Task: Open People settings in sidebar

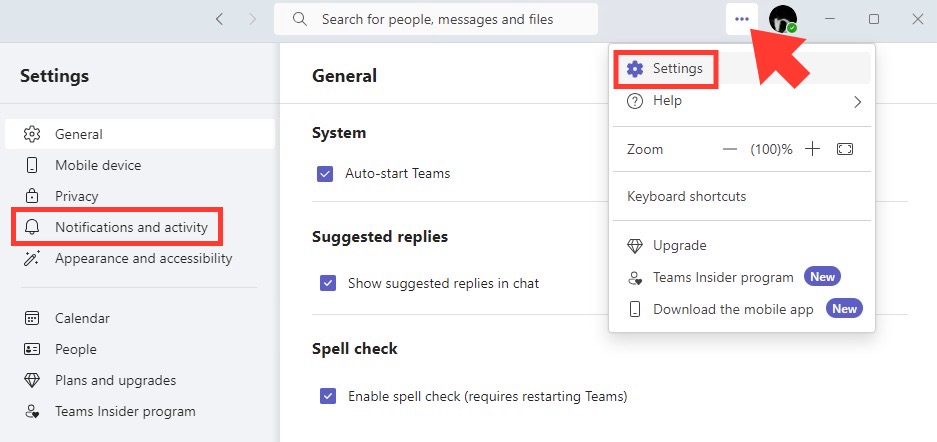Action: coord(140,349)
